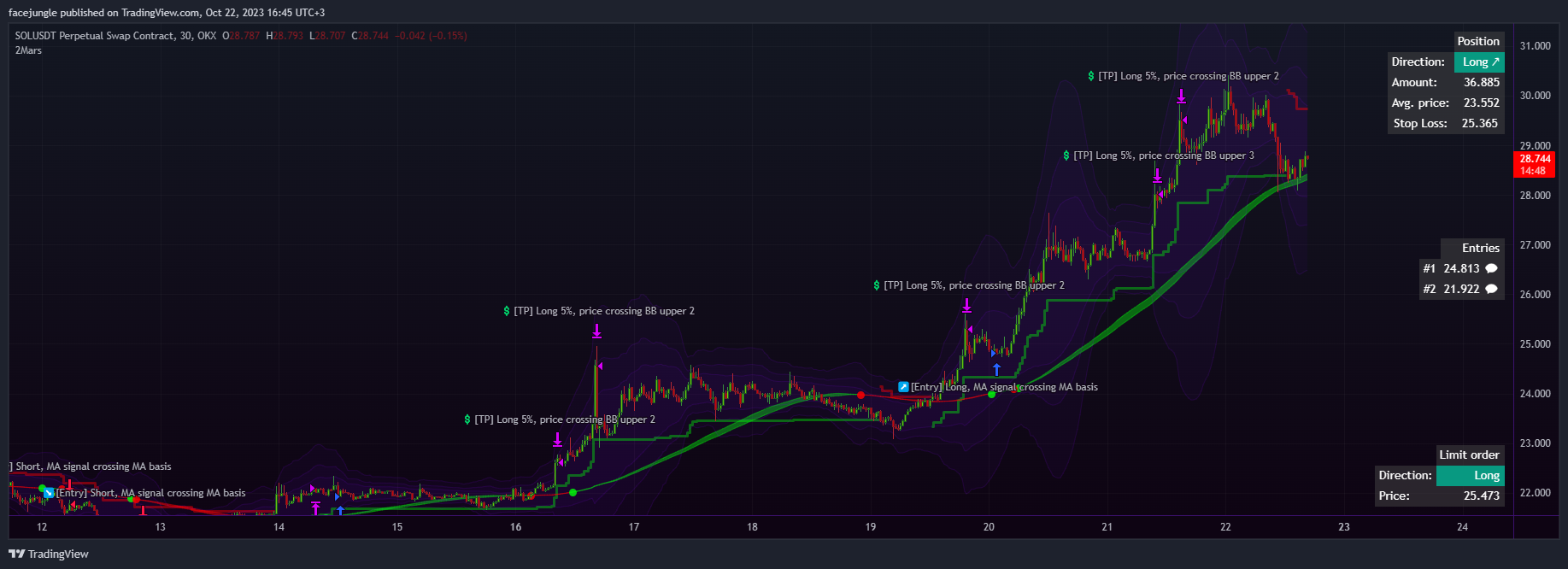Click date 18 on the time axis
This screenshot has width=1568, height=569.
(x=752, y=527)
